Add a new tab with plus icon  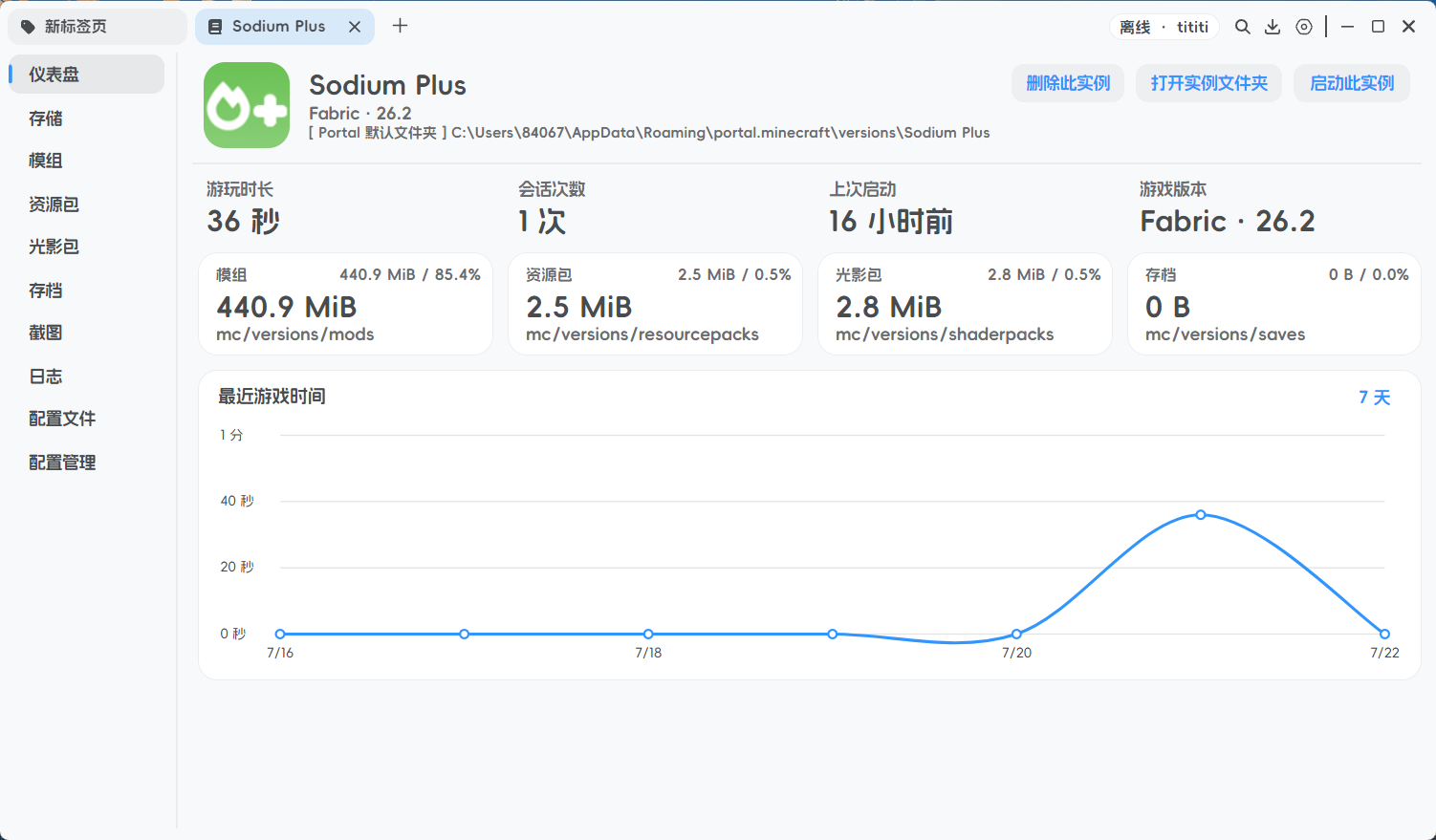(401, 26)
